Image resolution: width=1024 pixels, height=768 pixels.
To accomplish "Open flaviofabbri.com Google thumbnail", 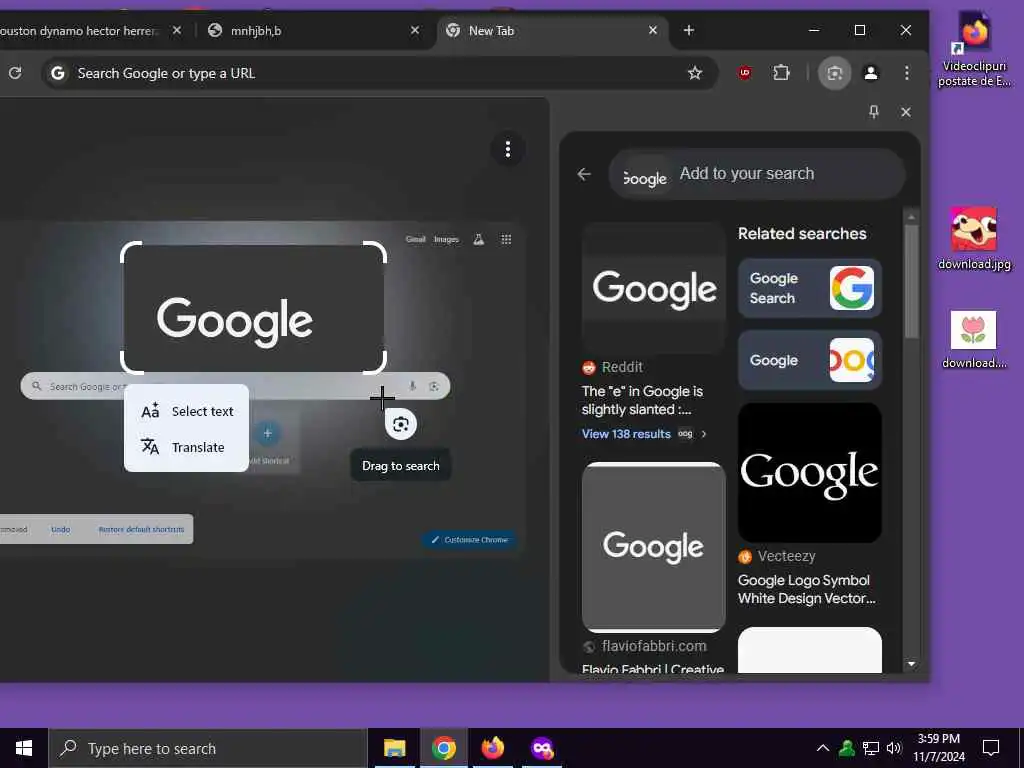I will [654, 547].
